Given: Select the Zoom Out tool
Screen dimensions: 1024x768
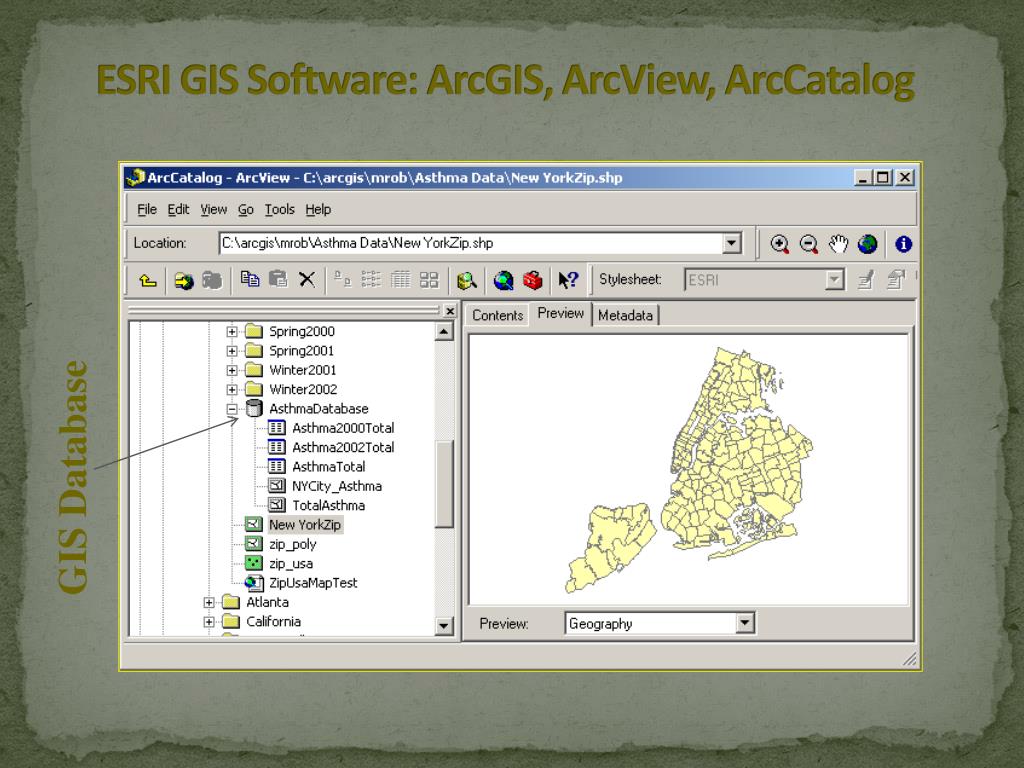Looking at the screenshot, I should pos(808,244).
